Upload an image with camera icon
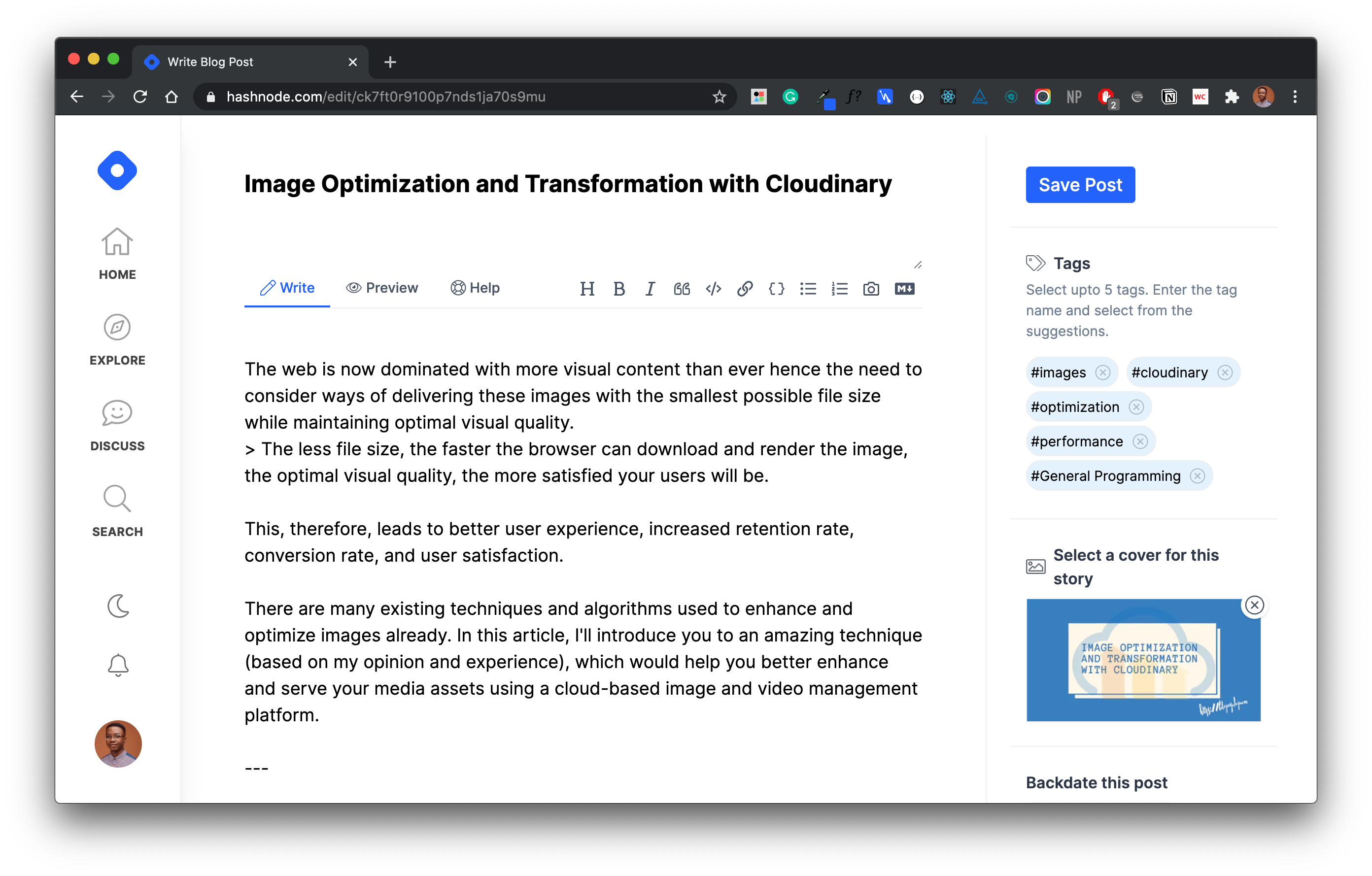This screenshot has height=876, width=1372. (x=871, y=289)
